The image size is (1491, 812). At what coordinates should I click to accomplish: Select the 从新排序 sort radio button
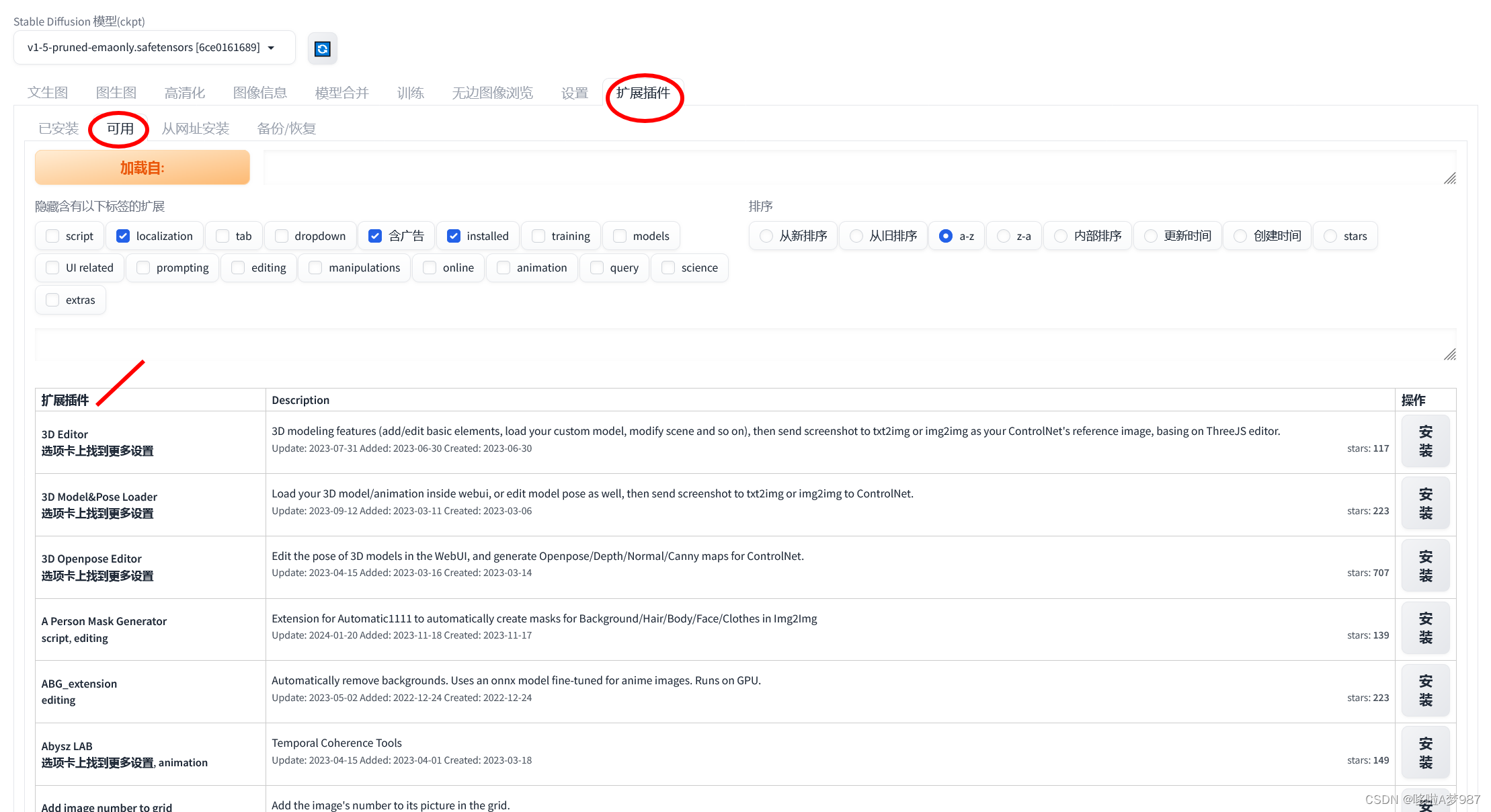click(766, 236)
